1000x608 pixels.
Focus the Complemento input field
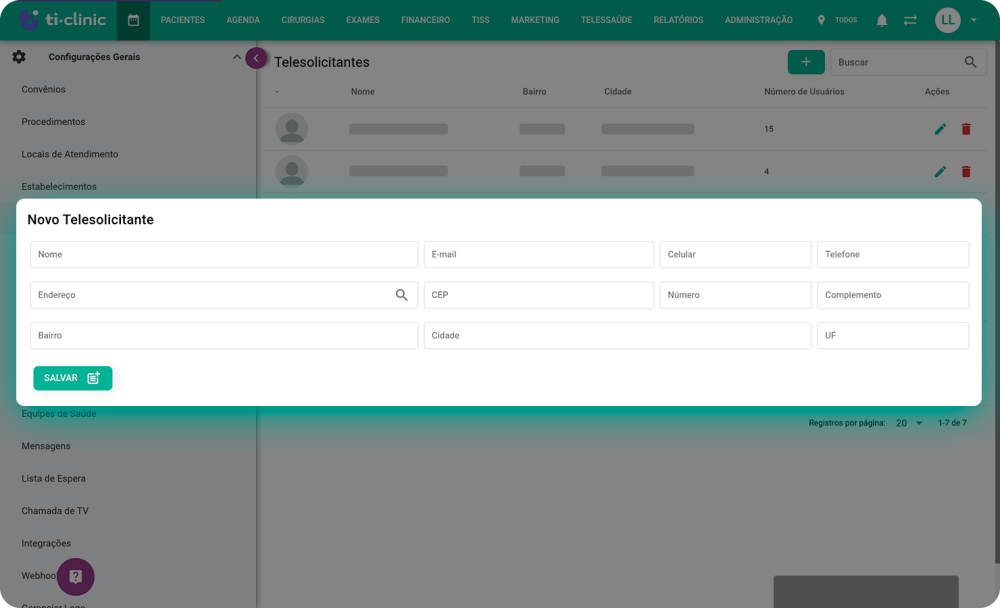click(x=893, y=295)
